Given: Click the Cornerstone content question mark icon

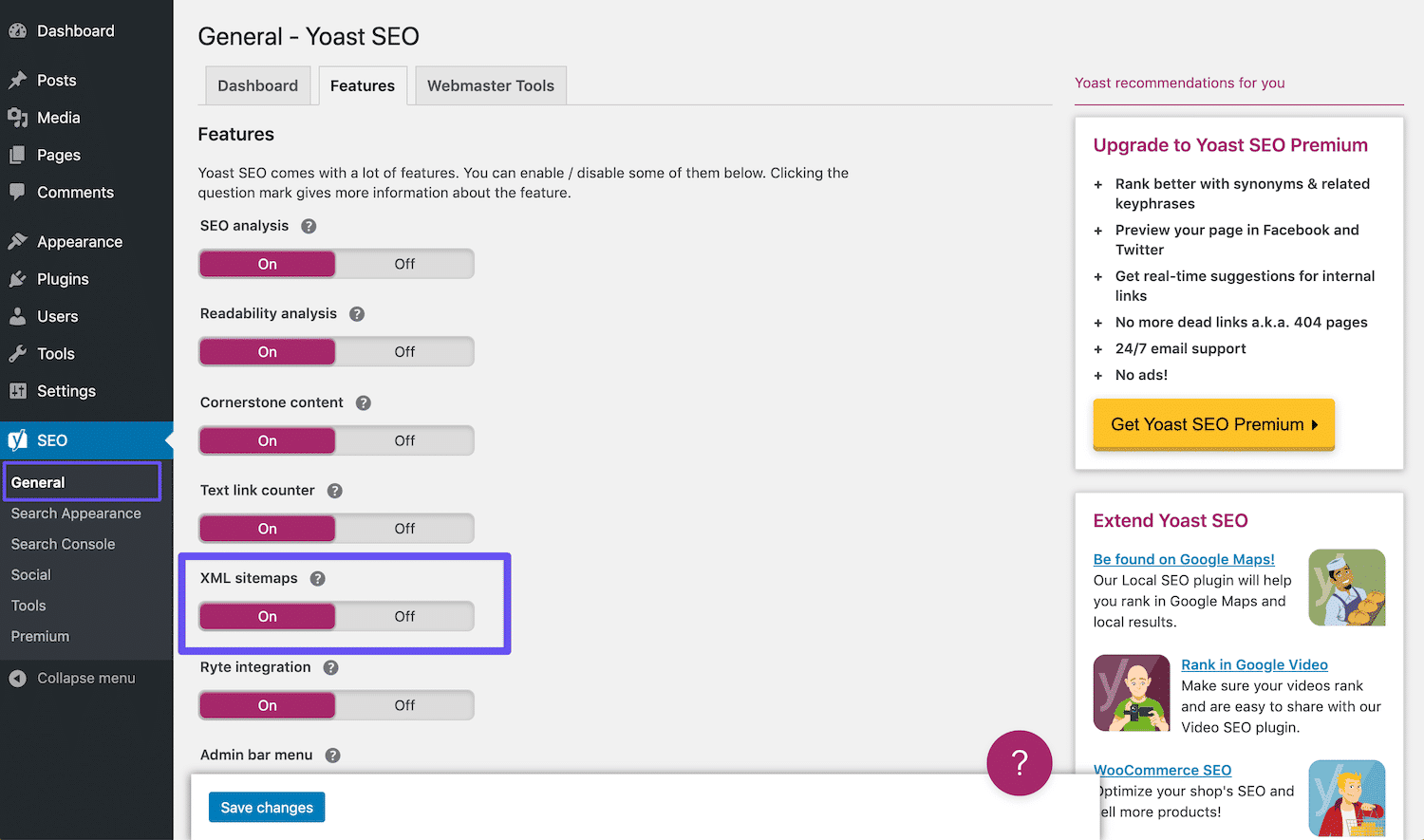Looking at the screenshot, I should coord(364,402).
